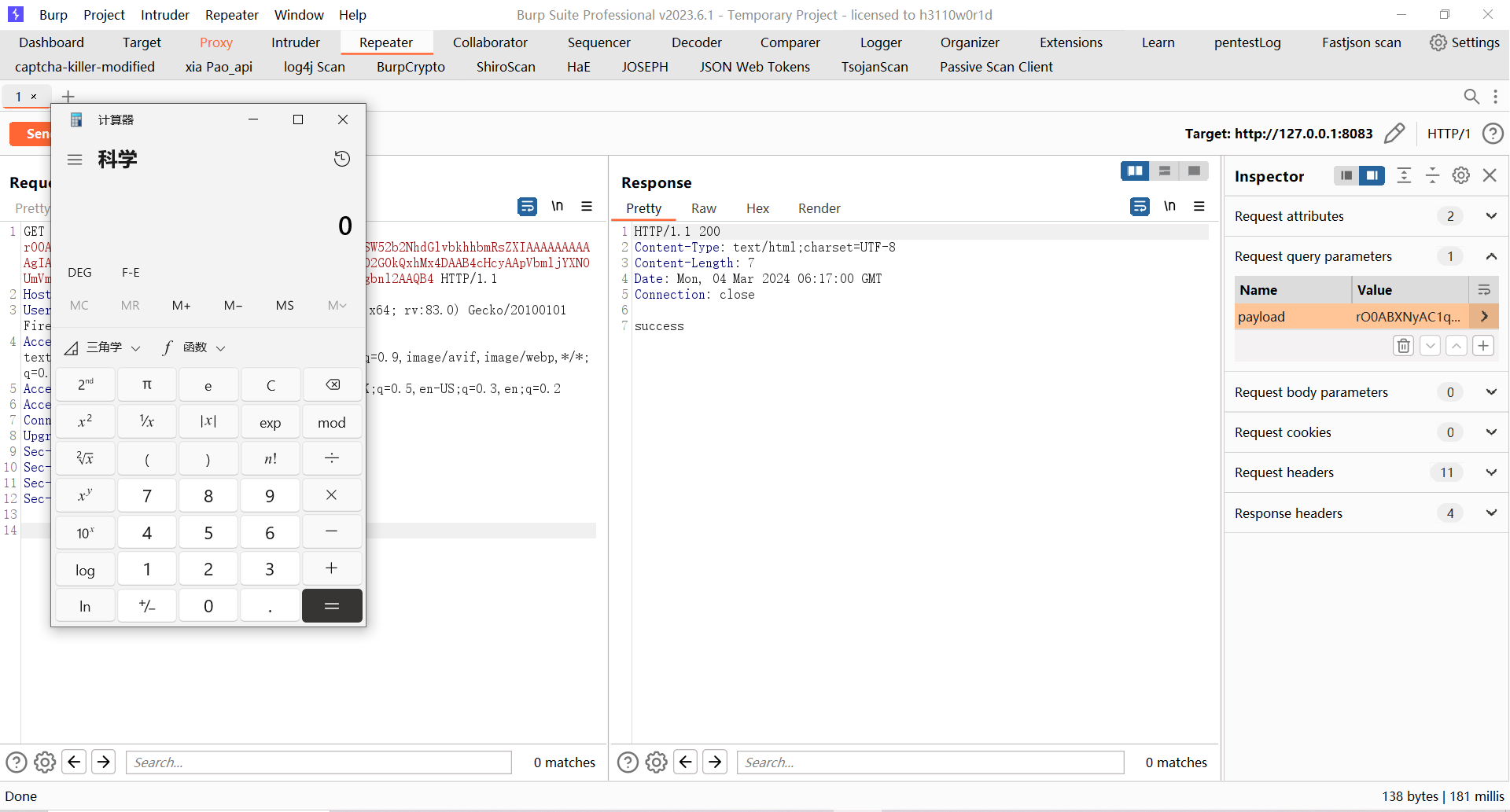Click calculator equals button

point(332,605)
